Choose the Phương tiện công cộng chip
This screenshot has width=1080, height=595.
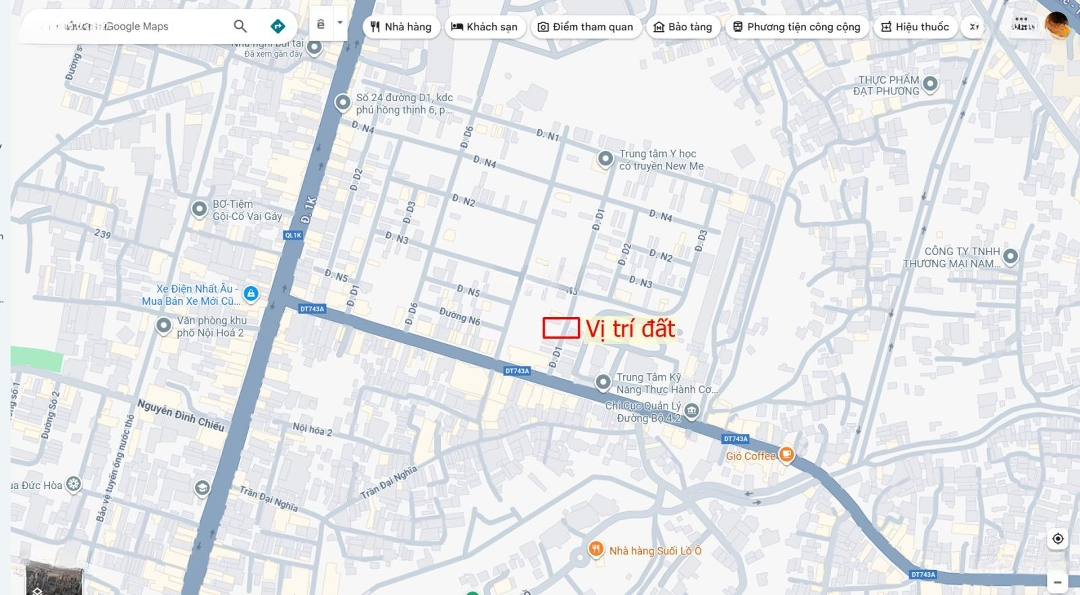click(x=796, y=27)
